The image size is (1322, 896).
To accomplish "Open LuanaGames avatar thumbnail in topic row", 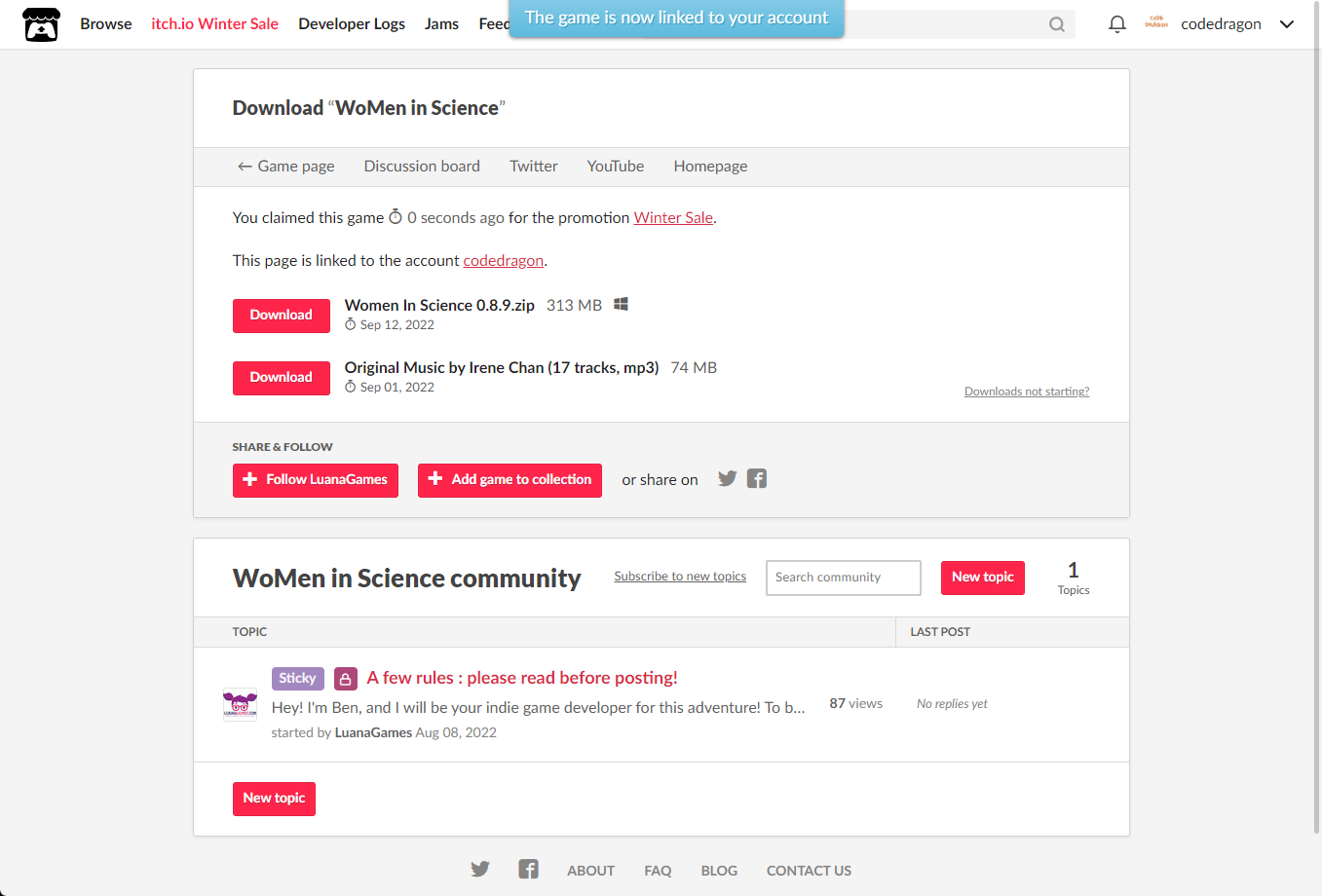I will [240, 704].
